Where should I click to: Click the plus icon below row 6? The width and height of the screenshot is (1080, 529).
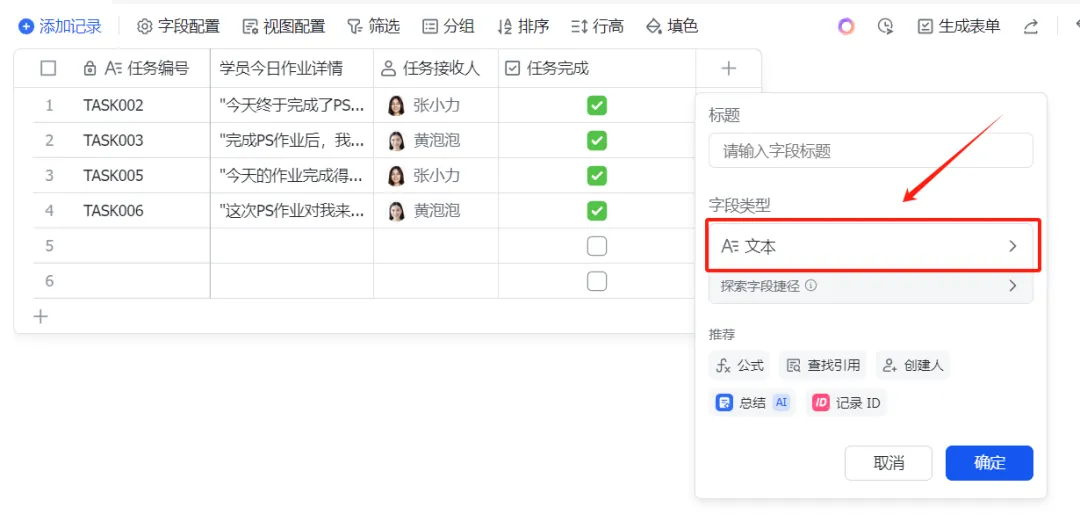click(x=41, y=317)
